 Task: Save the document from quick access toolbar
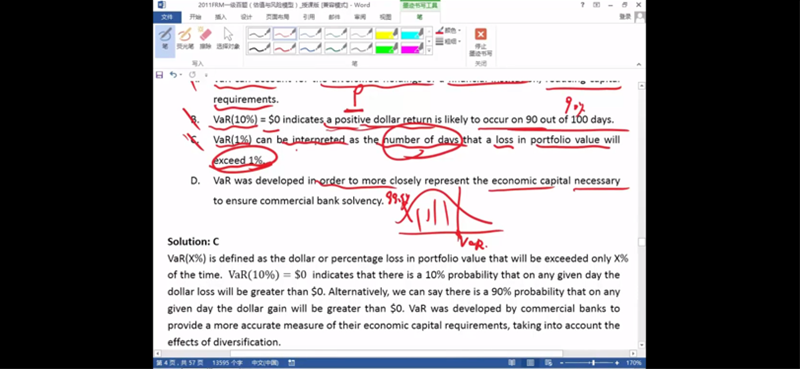pyautogui.click(x=159, y=75)
